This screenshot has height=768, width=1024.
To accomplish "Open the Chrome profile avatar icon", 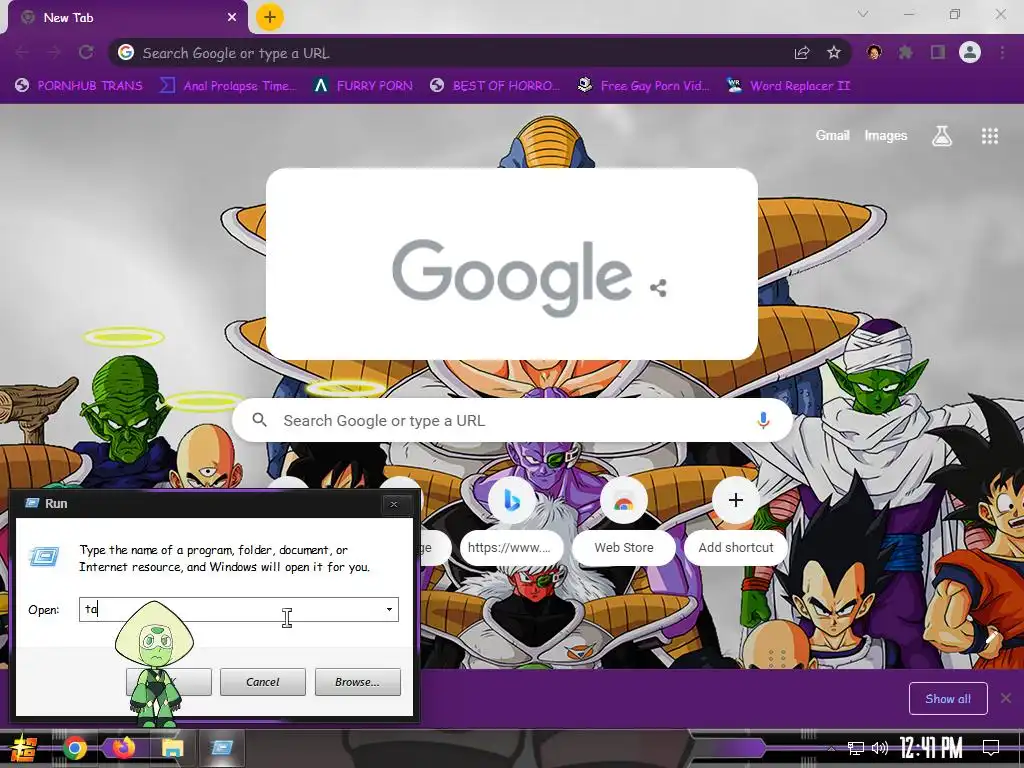I will tap(970, 52).
